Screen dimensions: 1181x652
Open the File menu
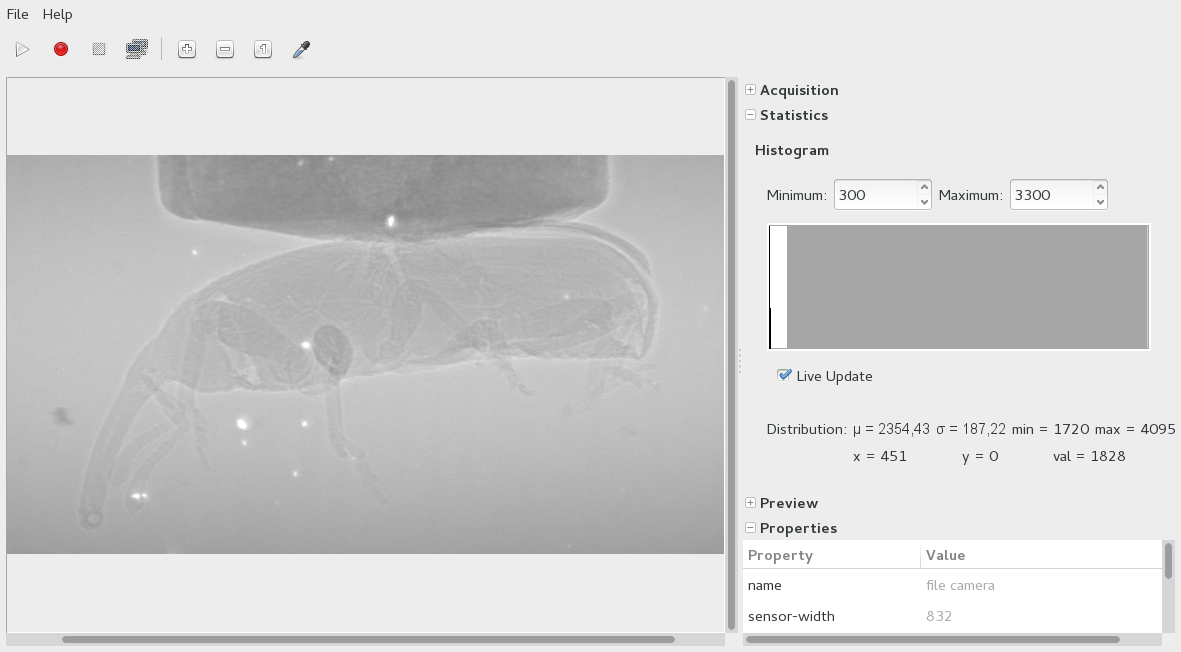pos(17,14)
